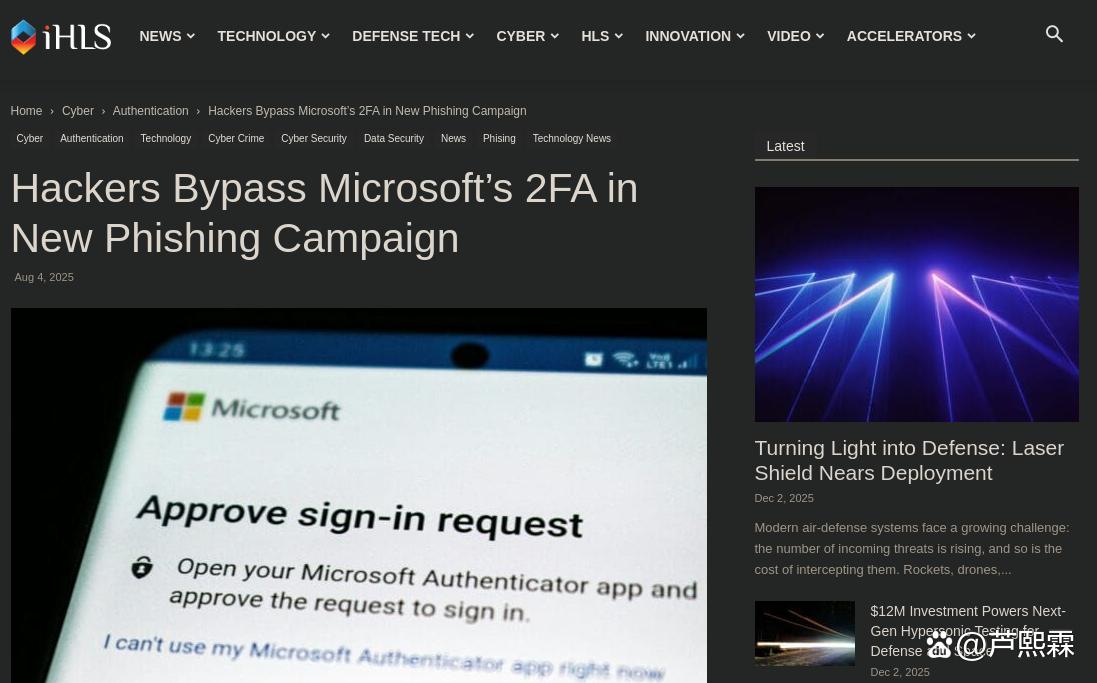
Task: Select the Data Security category tag
Action: click(394, 139)
